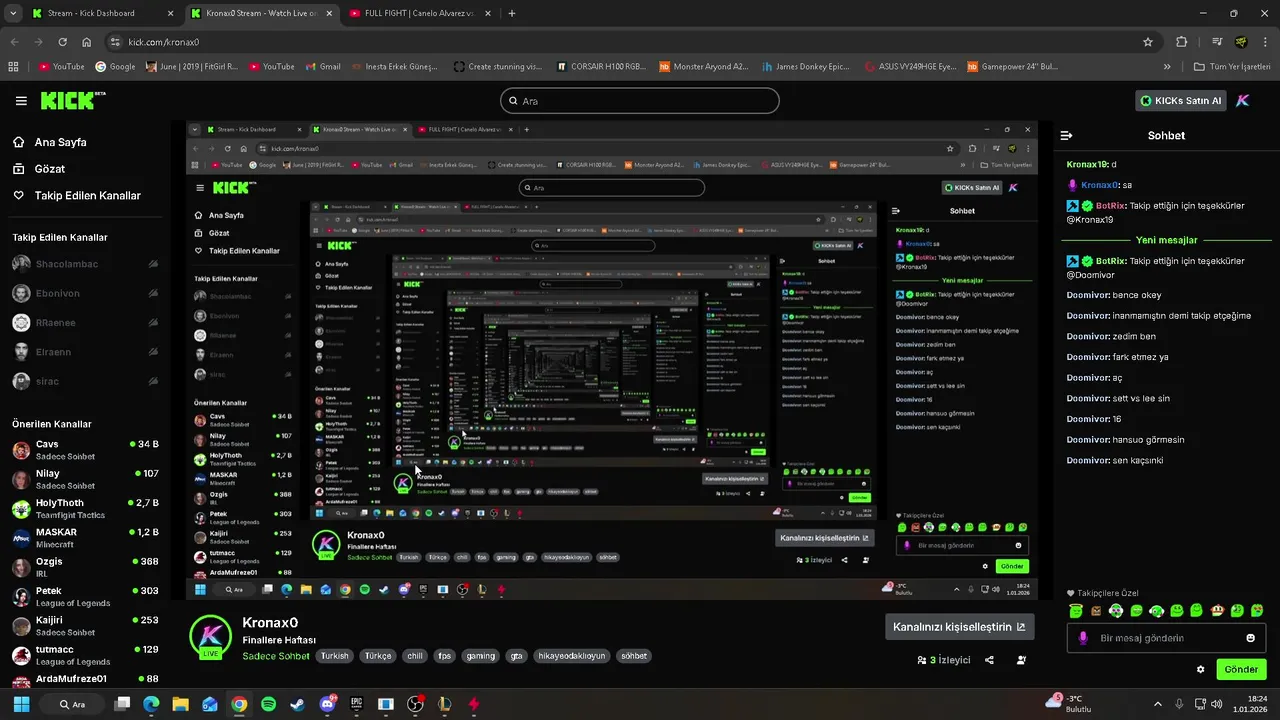Open OBS Studio from taskbar
The image size is (1280, 720).
415,704
